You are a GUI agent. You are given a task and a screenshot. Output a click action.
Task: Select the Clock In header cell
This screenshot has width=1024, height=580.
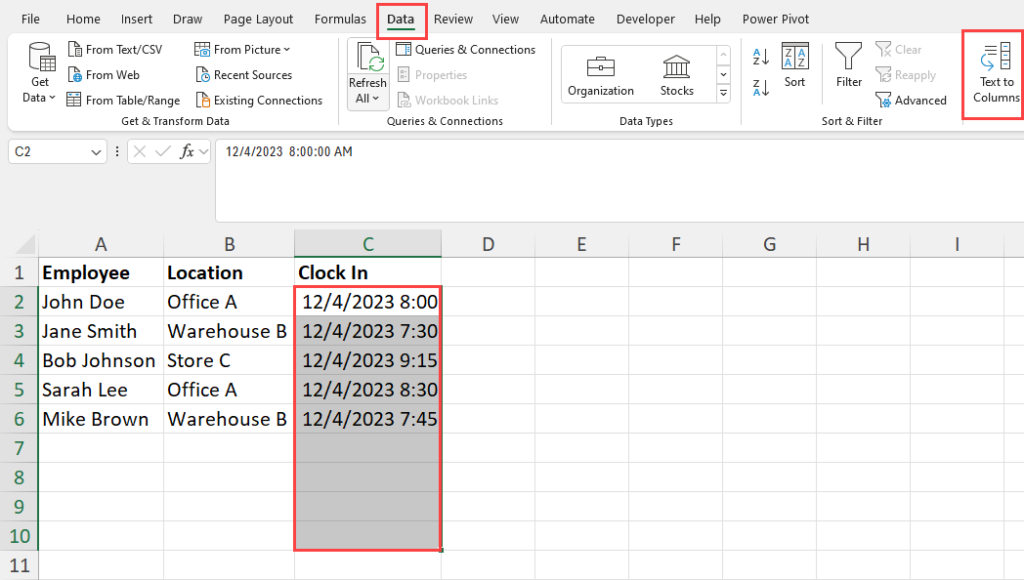click(x=368, y=272)
